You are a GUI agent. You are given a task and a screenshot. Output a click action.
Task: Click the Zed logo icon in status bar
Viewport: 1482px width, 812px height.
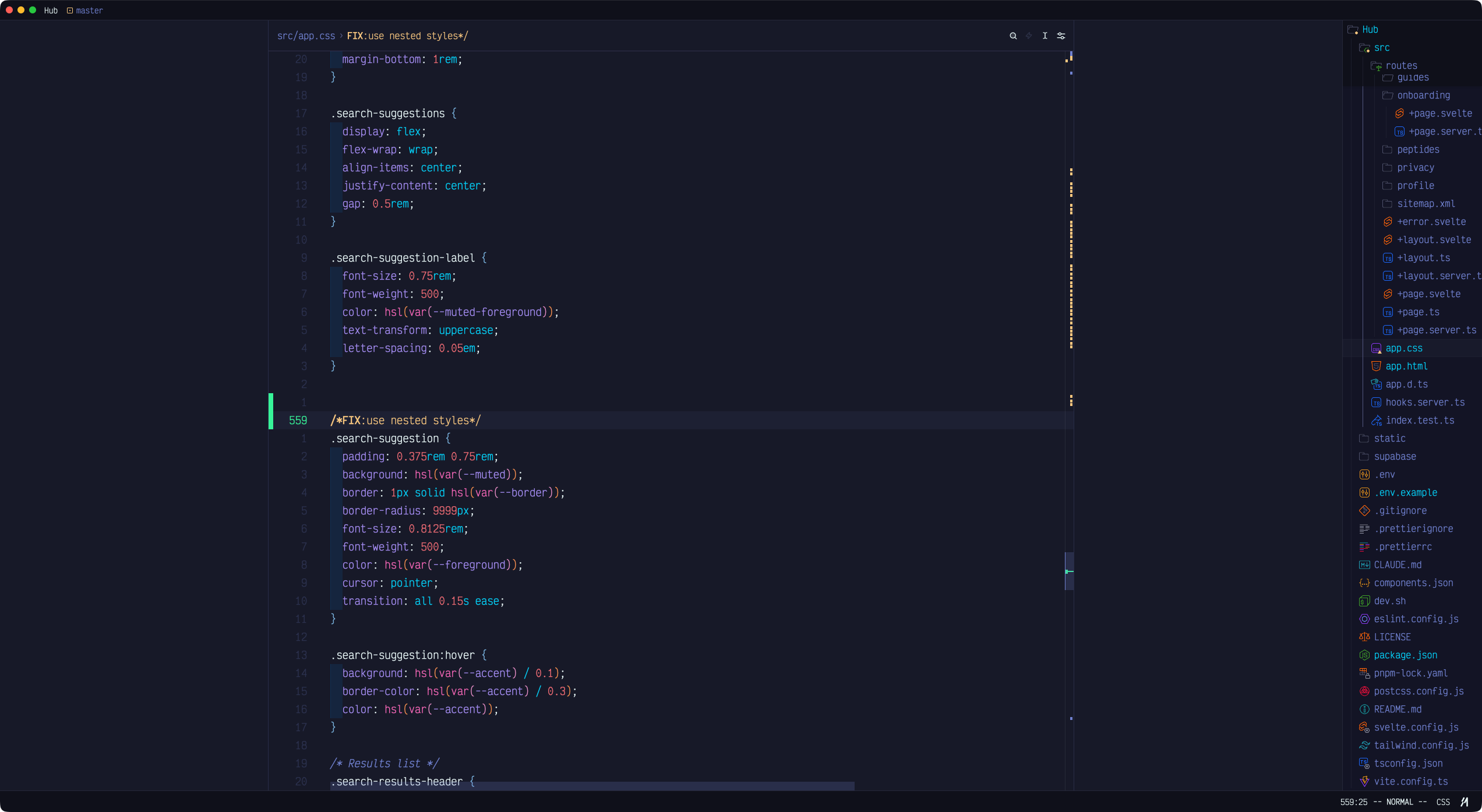1465,802
